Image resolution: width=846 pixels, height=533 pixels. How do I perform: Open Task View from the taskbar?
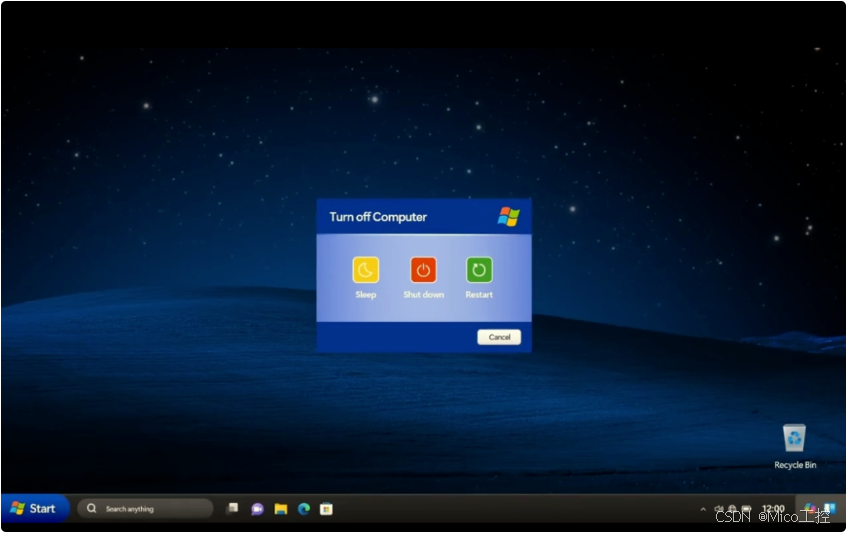(x=233, y=508)
